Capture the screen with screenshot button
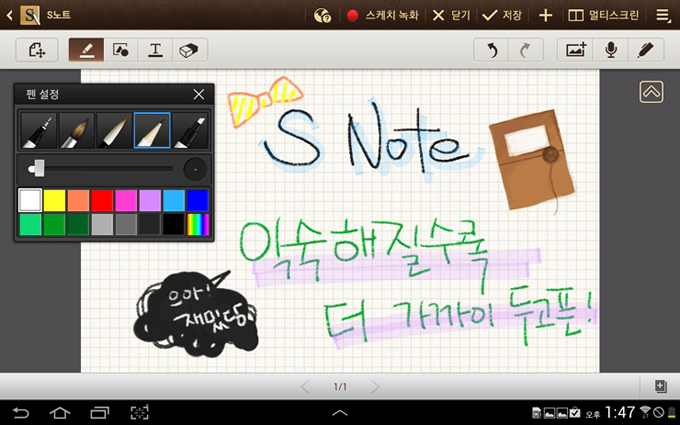Screen dimensions: 680x425 139,412
